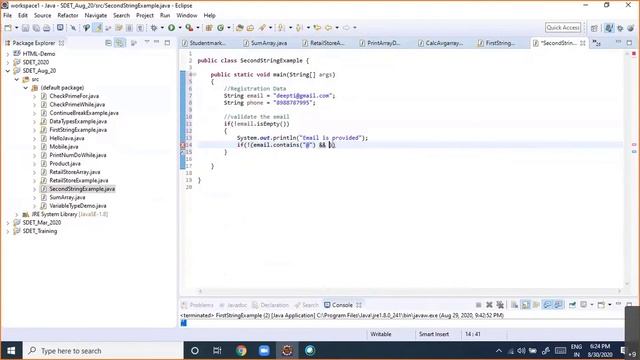Viewport: 640px width, 360px height.
Task: Toggle Word Wrap in the Console toolbar
Action: (536, 305)
